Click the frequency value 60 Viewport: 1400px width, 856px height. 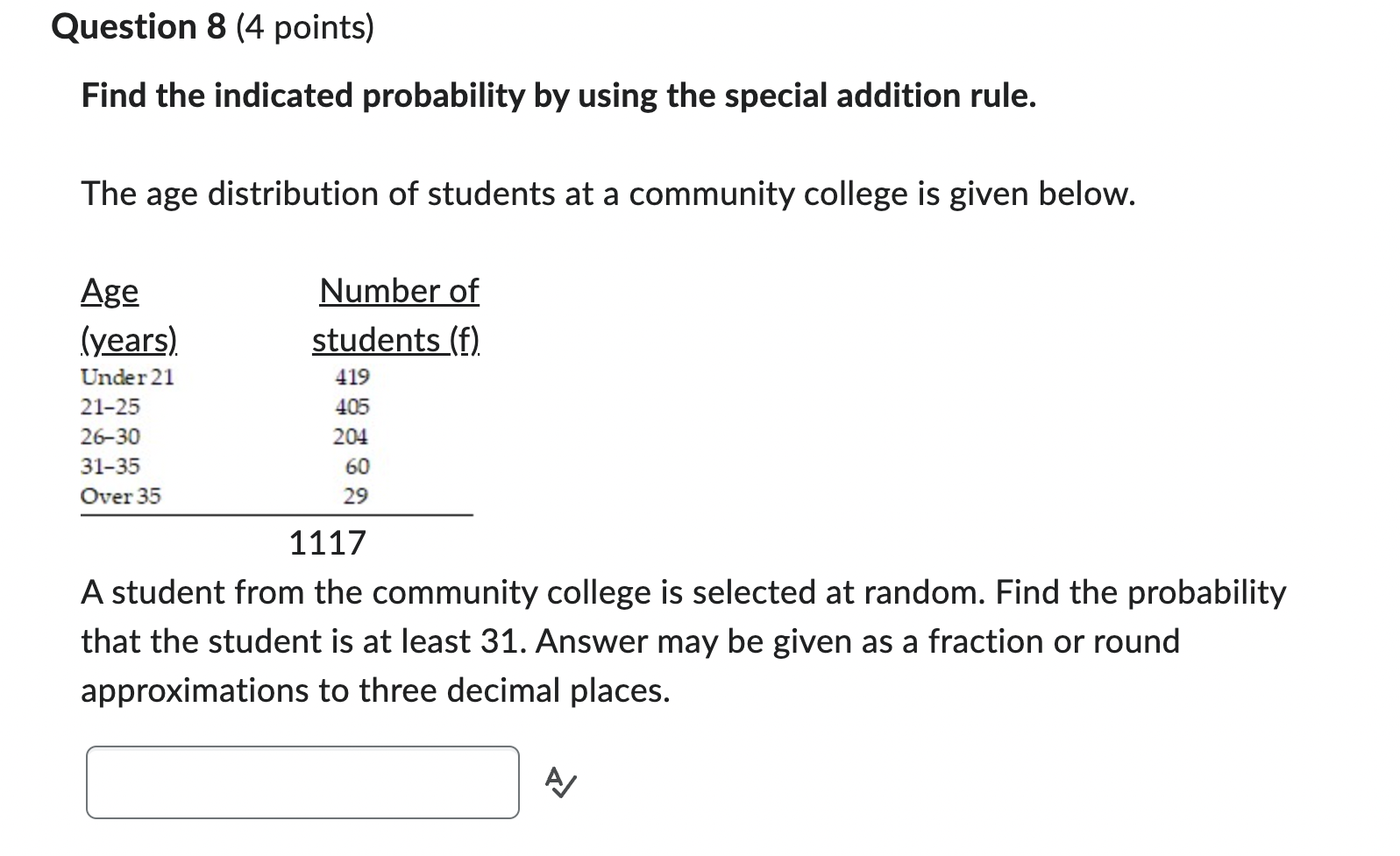356,467
